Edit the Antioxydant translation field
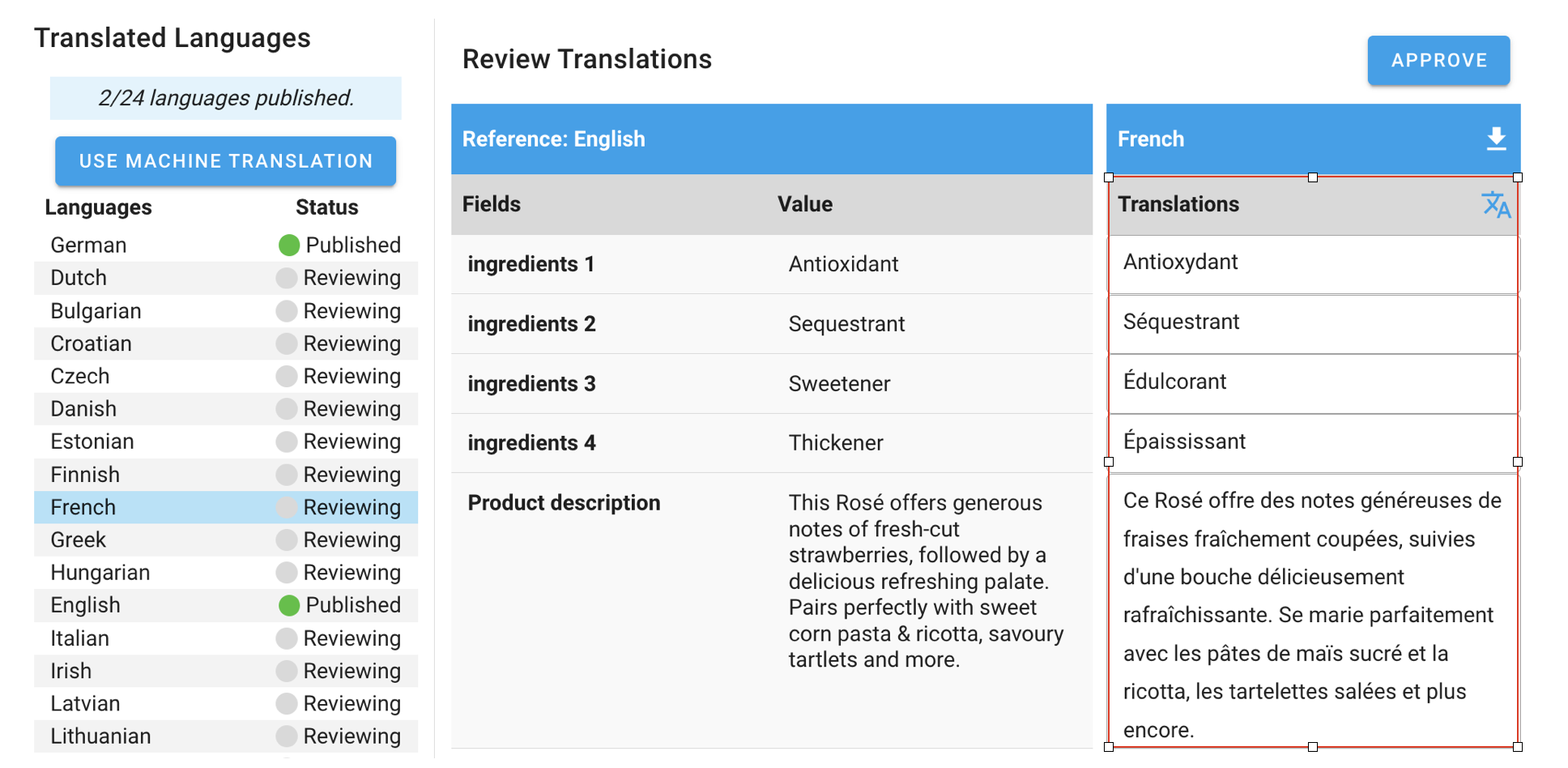Viewport: 1568px width, 768px height. click(1312, 262)
